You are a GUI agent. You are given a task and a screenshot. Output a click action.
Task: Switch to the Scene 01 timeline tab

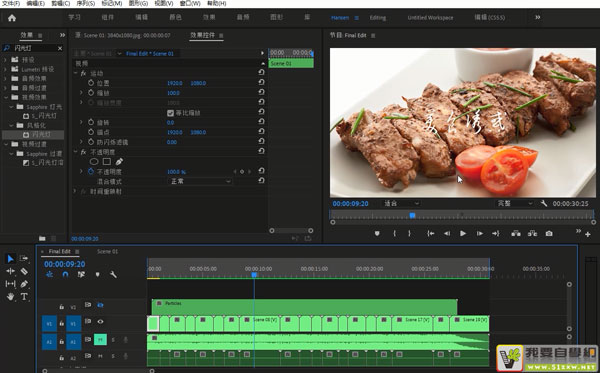coord(108,251)
